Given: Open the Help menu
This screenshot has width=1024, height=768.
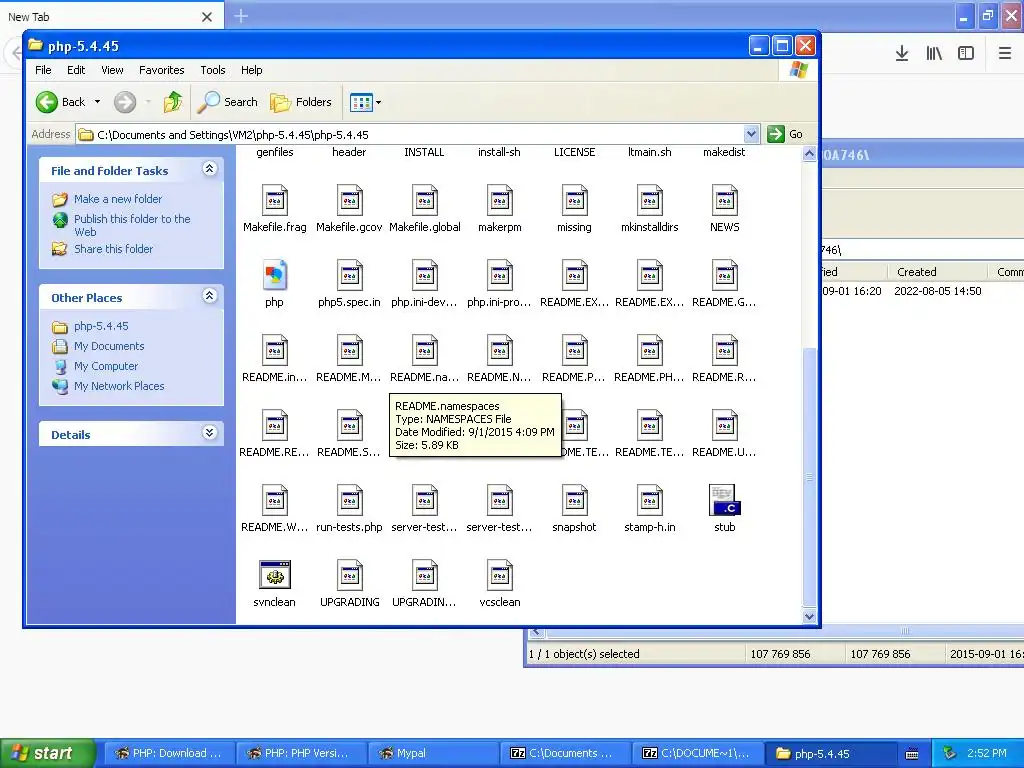Looking at the screenshot, I should 251,70.
